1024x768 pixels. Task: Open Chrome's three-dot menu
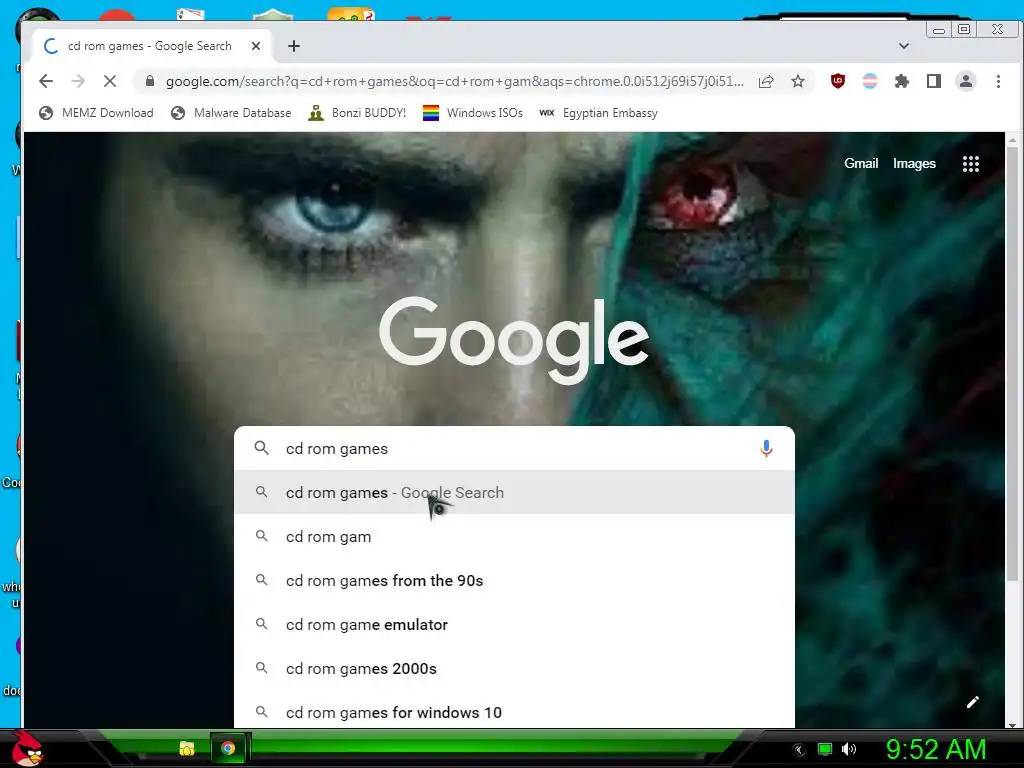click(998, 81)
